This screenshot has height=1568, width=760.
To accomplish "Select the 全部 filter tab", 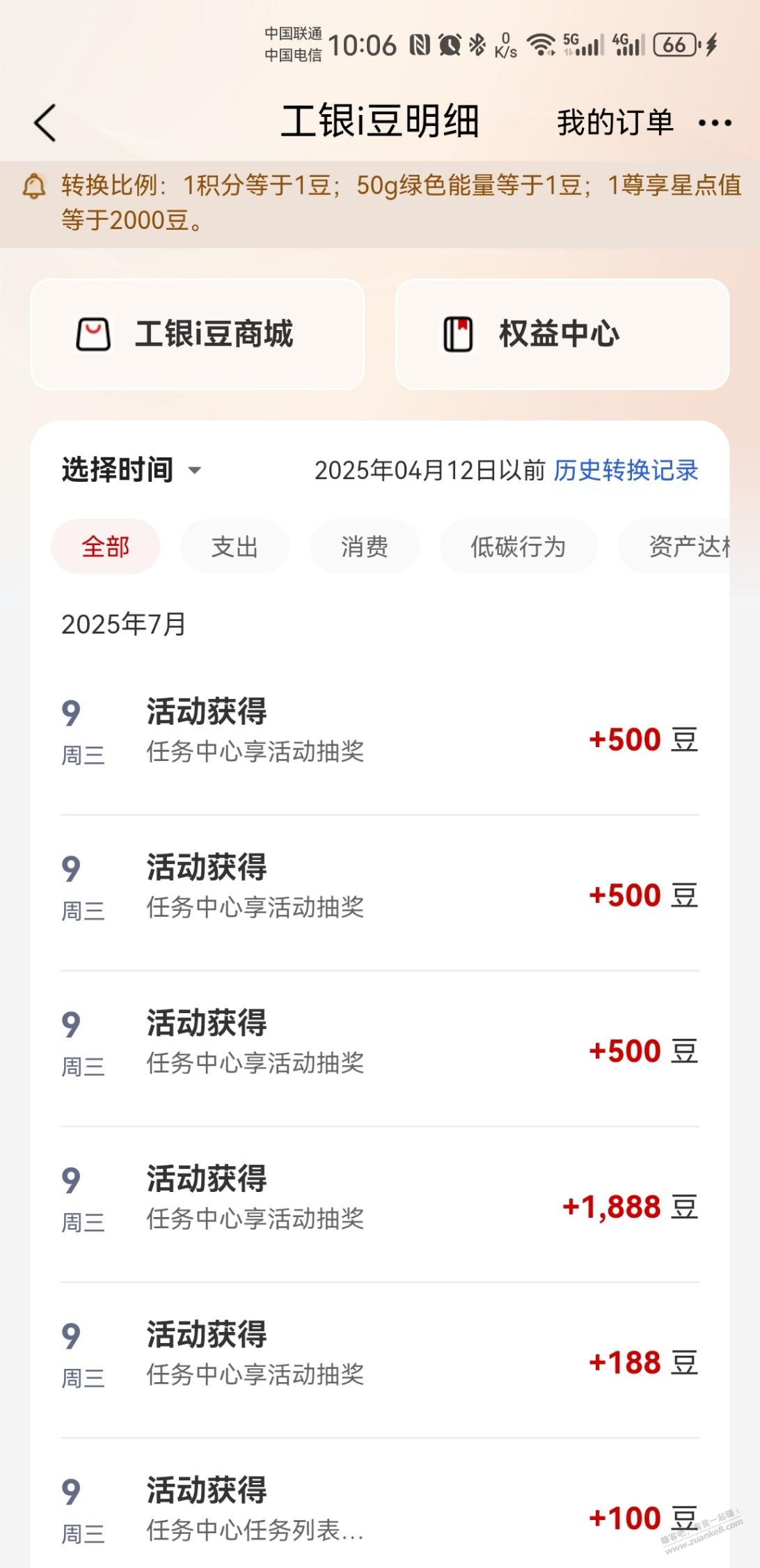I will pyautogui.click(x=106, y=547).
